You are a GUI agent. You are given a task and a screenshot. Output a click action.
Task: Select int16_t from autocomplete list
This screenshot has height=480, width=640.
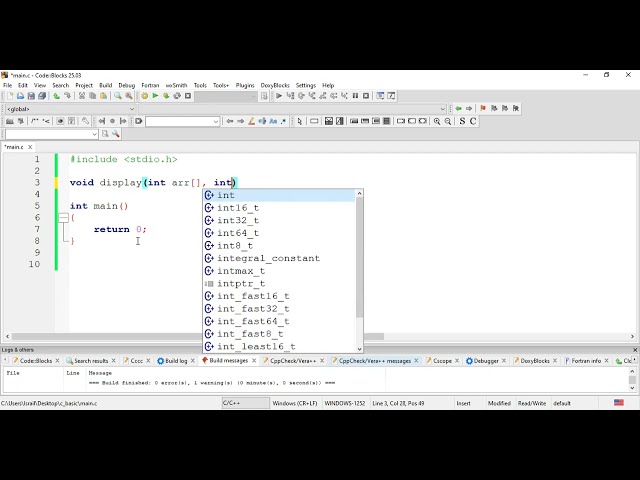pyautogui.click(x=279, y=208)
